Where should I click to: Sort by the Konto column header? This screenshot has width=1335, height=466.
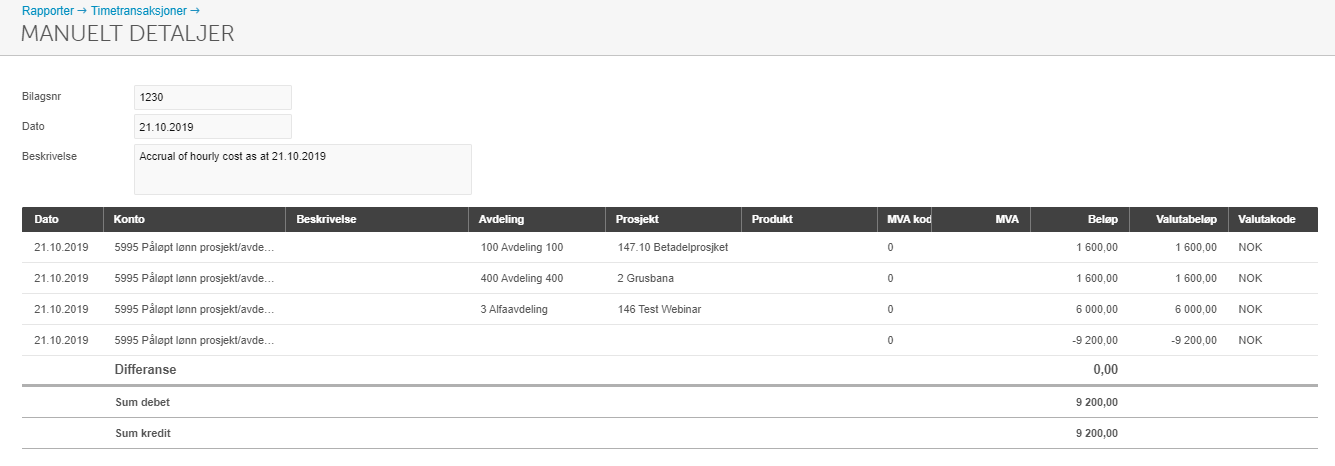(x=195, y=219)
